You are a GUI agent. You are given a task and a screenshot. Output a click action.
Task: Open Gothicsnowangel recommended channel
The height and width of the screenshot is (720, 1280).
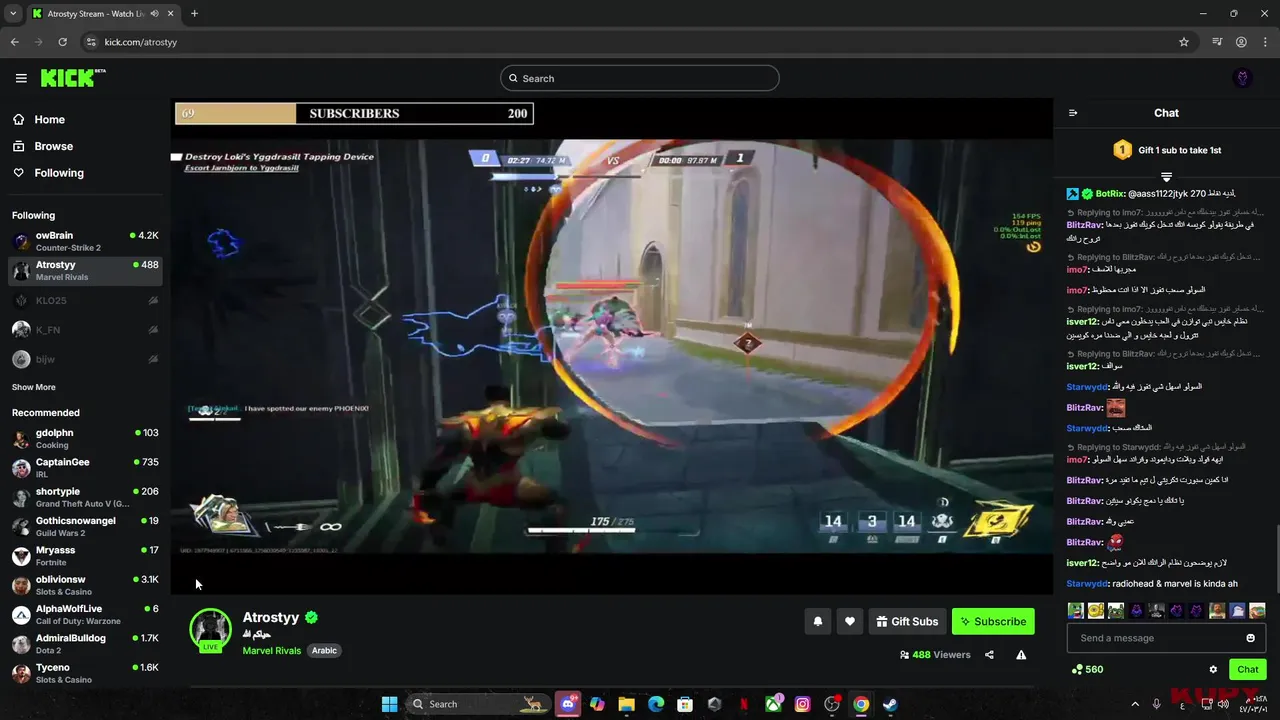[x=85, y=527]
